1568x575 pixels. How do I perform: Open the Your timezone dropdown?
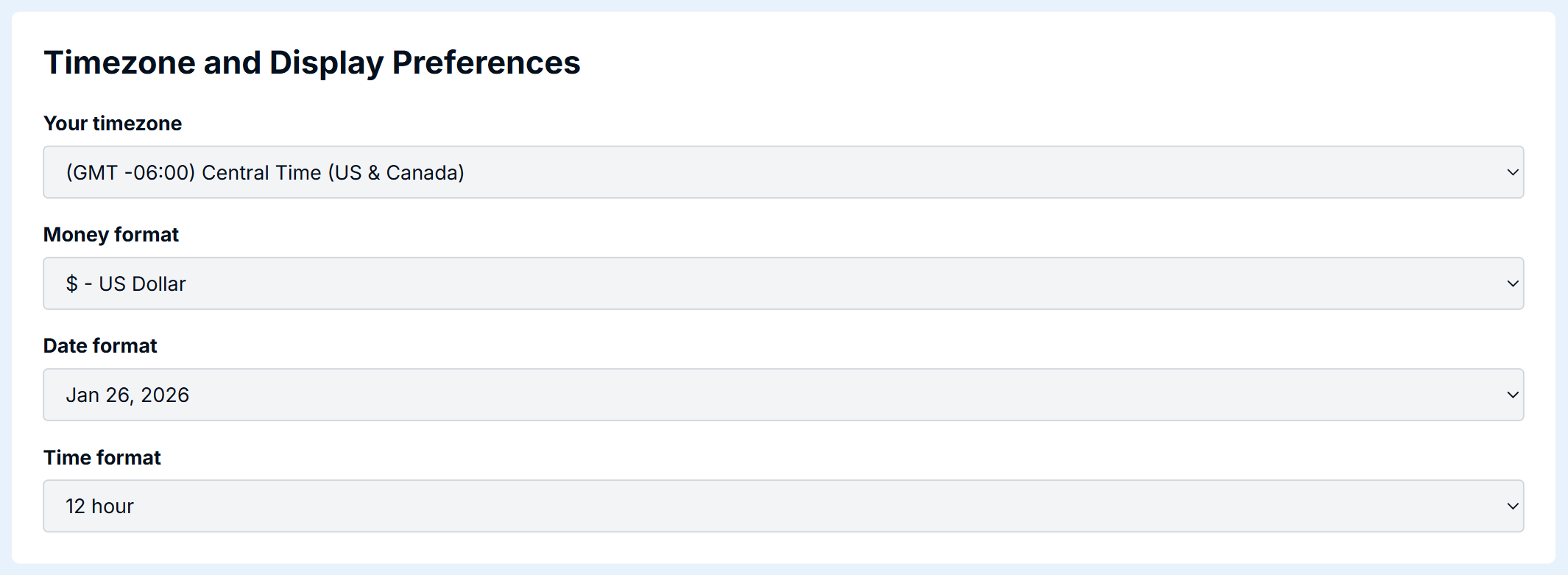783,172
